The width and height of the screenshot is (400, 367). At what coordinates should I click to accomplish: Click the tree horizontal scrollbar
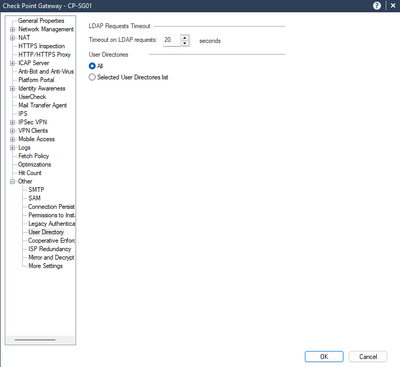pos(35,340)
